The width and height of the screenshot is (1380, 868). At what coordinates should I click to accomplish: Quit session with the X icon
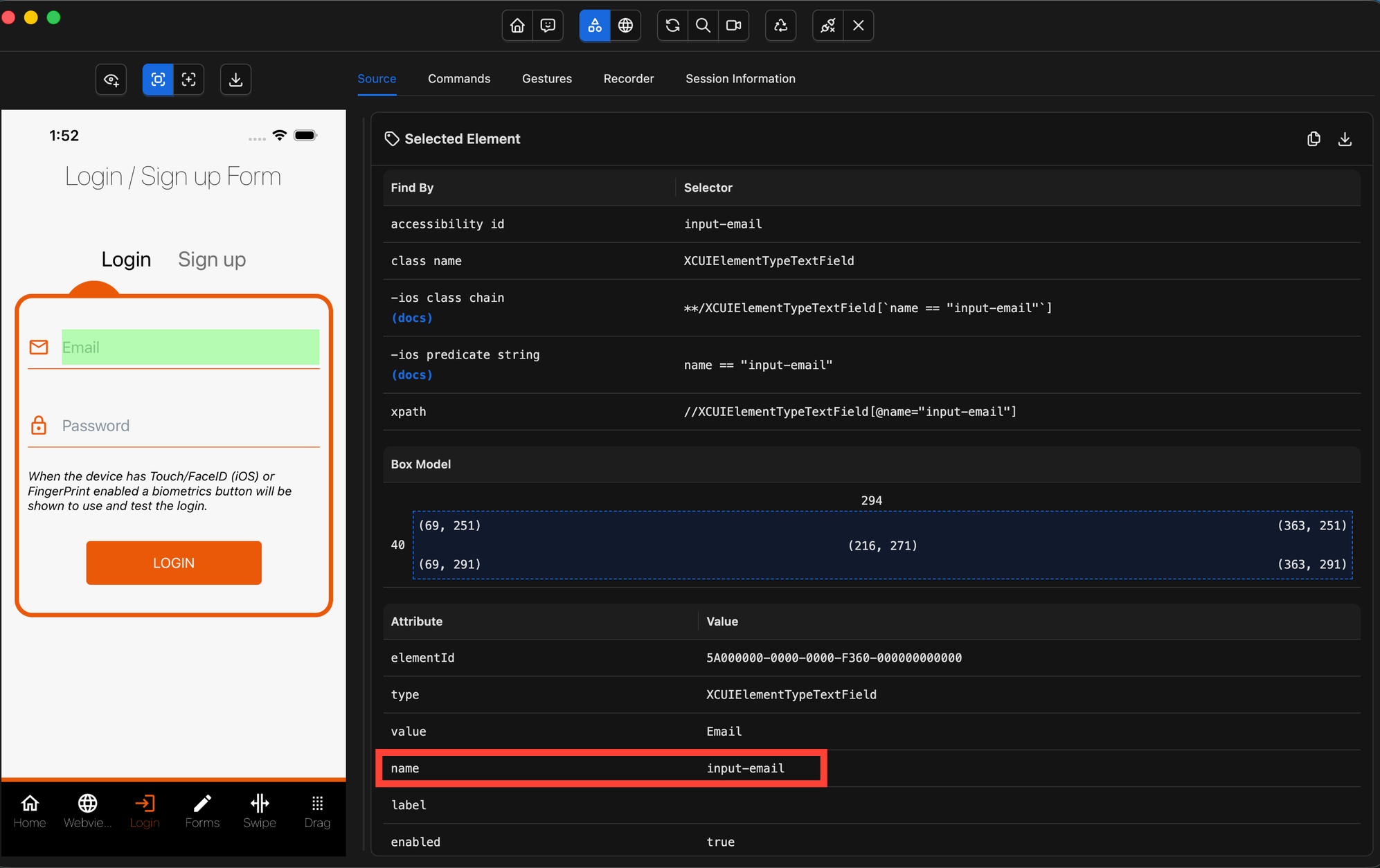[859, 26]
